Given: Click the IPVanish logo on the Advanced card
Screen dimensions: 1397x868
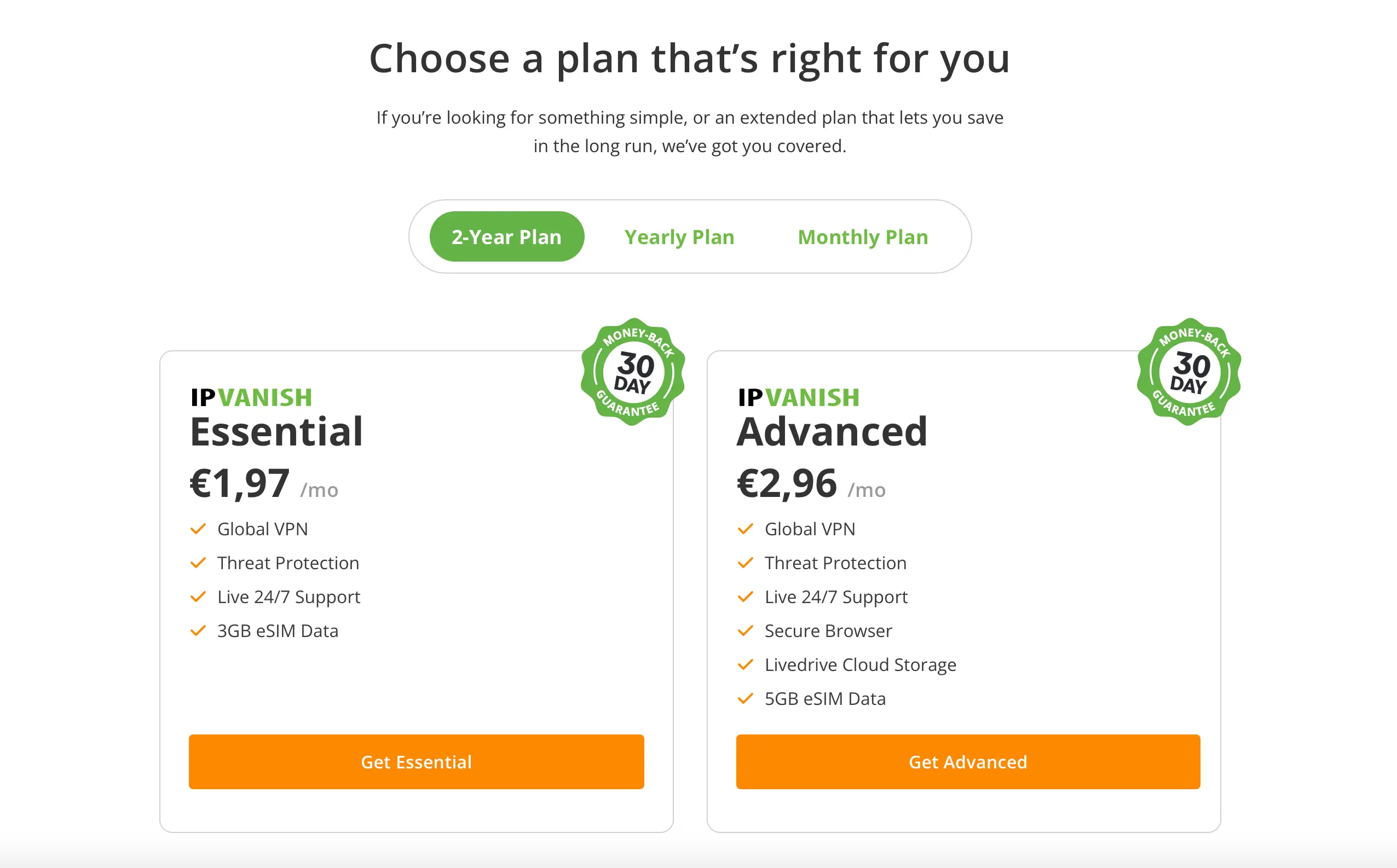Looking at the screenshot, I should [x=799, y=397].
